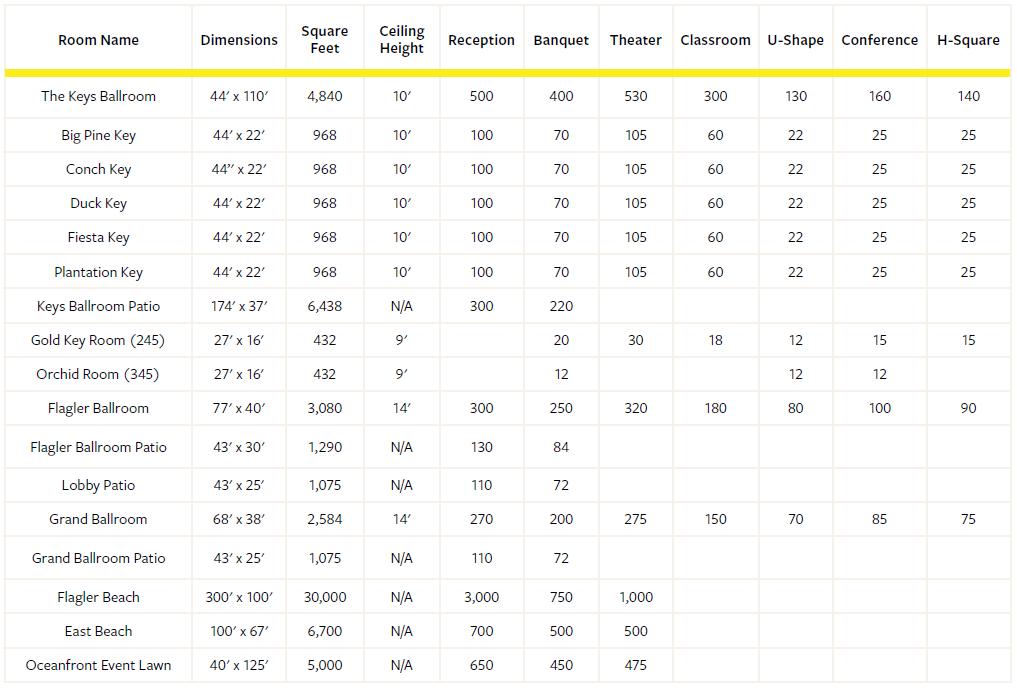
Task: Click the 2,584 square feet cell
Action: coord(324,519)
